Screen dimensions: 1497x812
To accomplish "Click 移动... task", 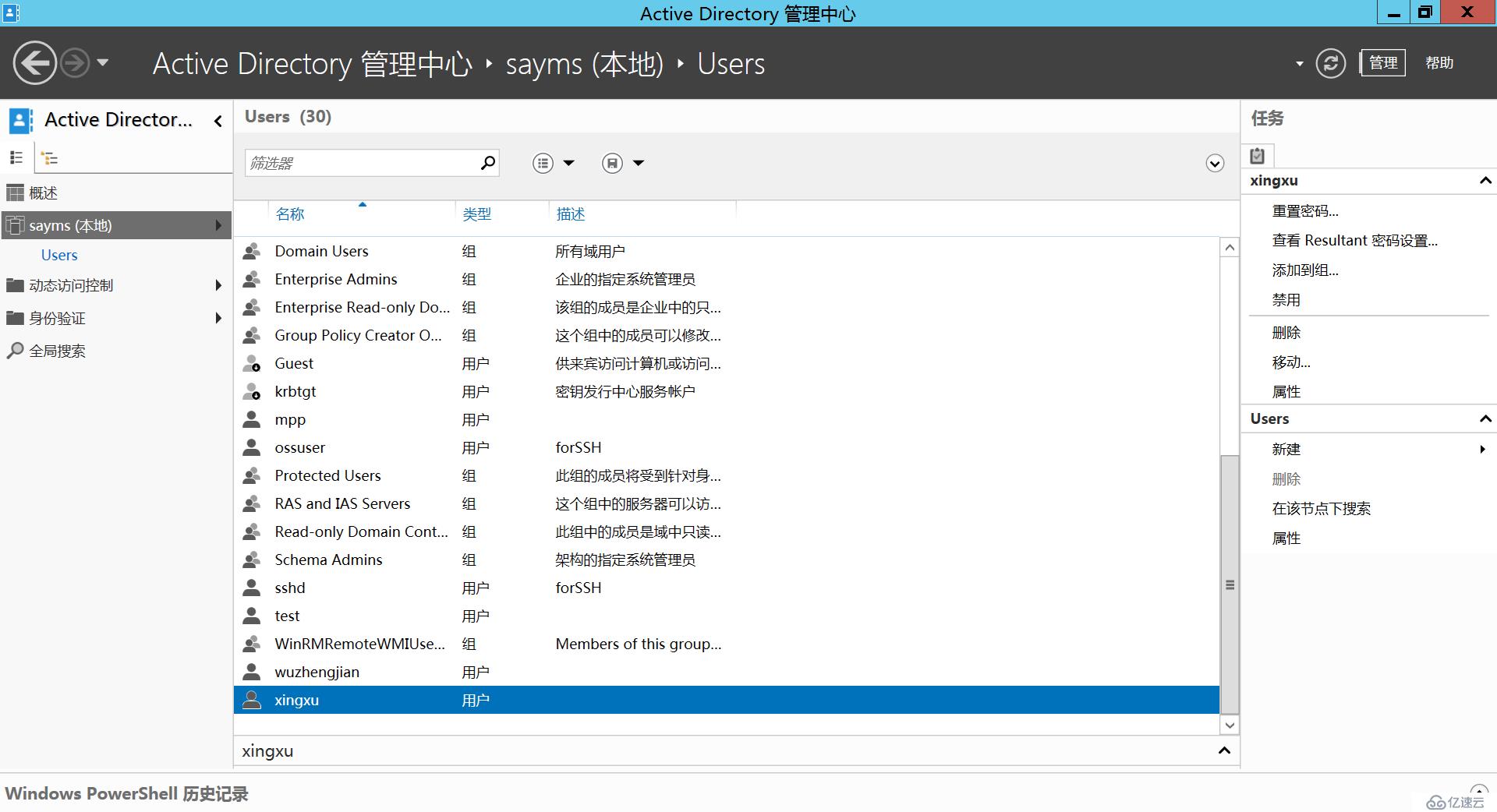I will pos(1291,362).
